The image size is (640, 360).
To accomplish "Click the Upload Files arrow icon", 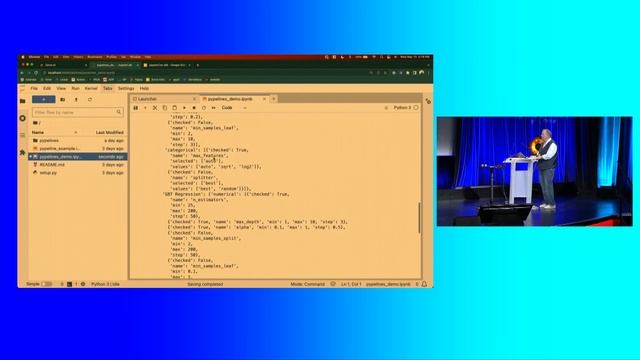I will point(76,99).
